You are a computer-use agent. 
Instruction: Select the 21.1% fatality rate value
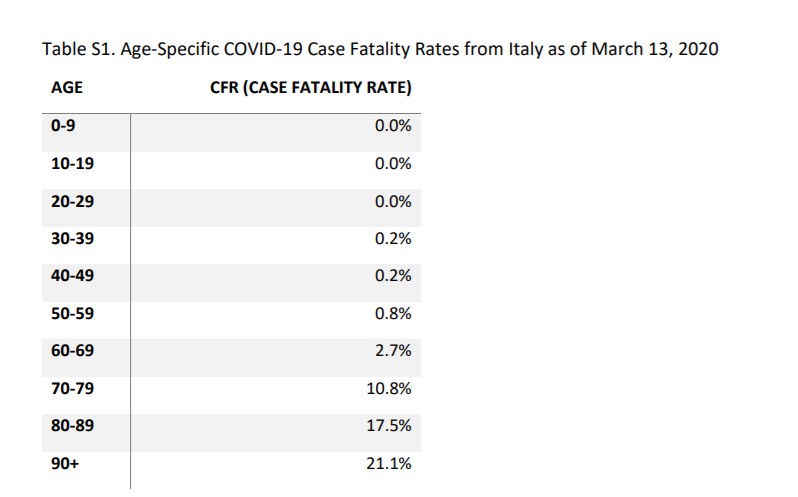coord(389,463)
